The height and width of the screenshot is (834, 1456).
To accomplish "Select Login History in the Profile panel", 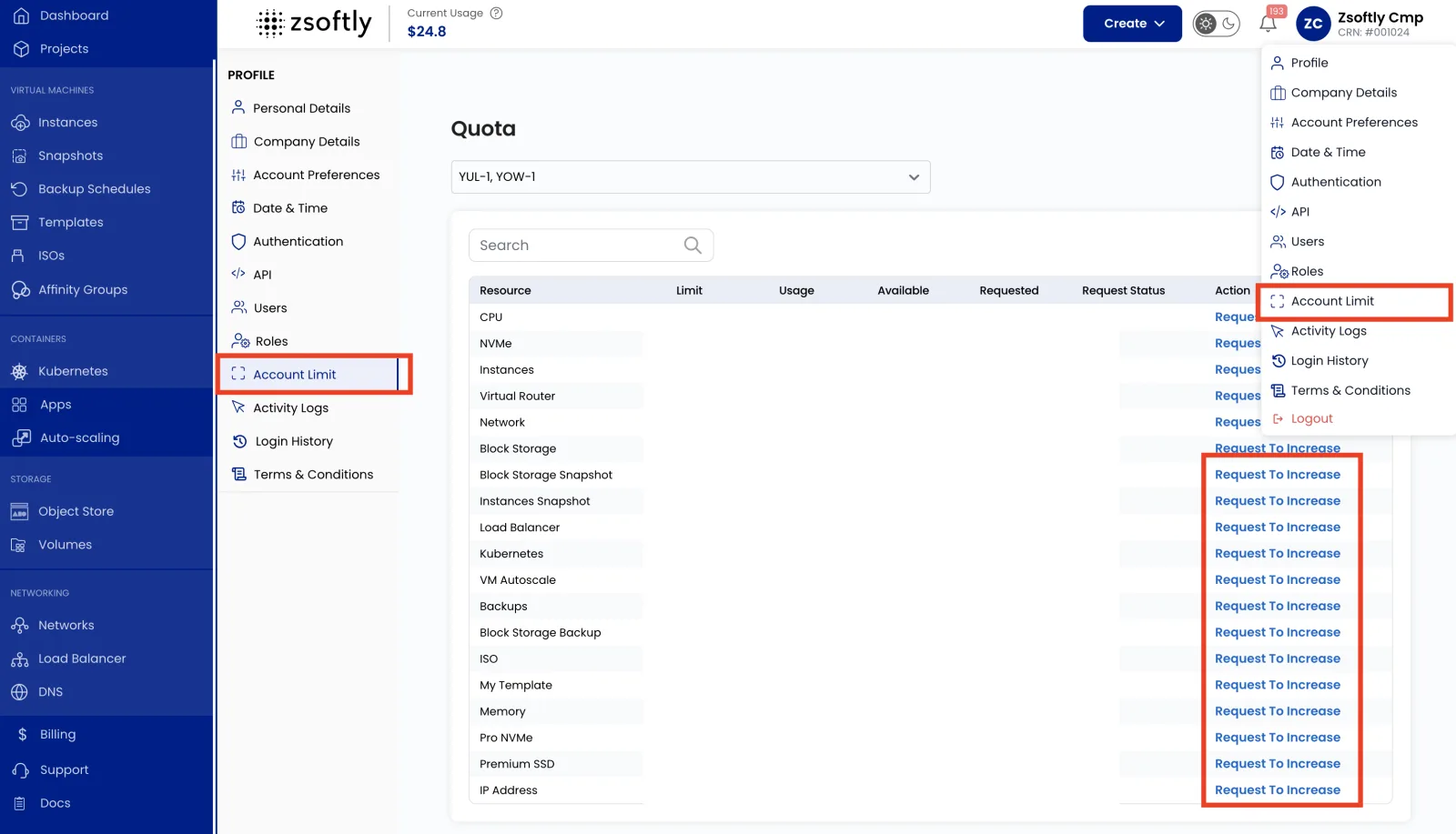I will tap(282, 441).
